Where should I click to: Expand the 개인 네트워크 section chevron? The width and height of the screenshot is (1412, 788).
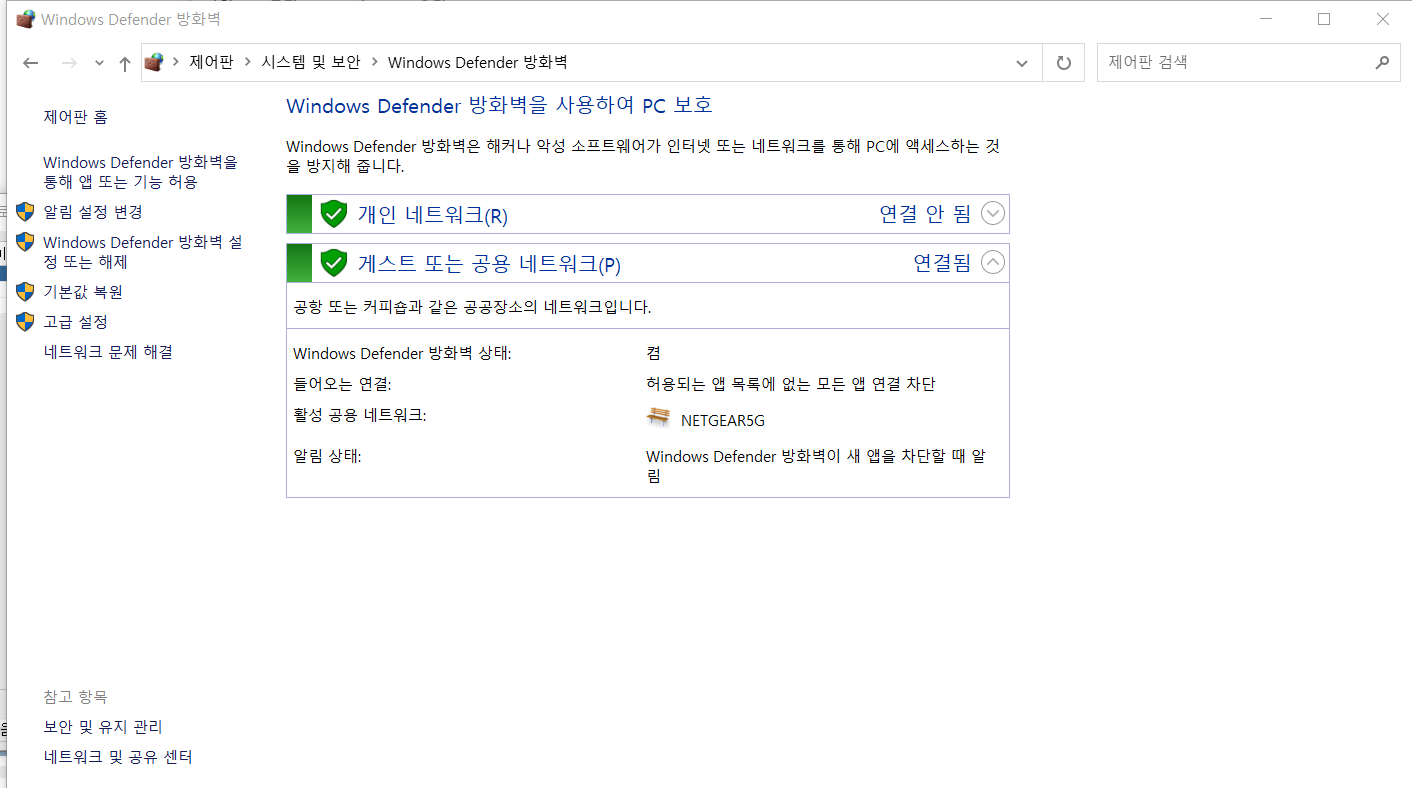[x=992, y=213]
